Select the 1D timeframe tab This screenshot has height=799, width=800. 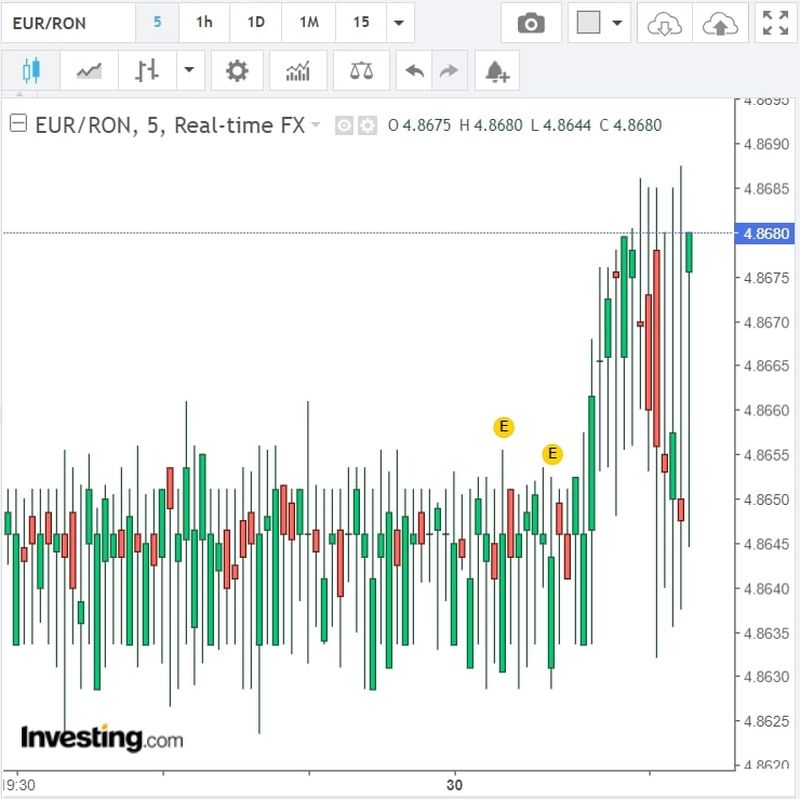pos(256,23)
